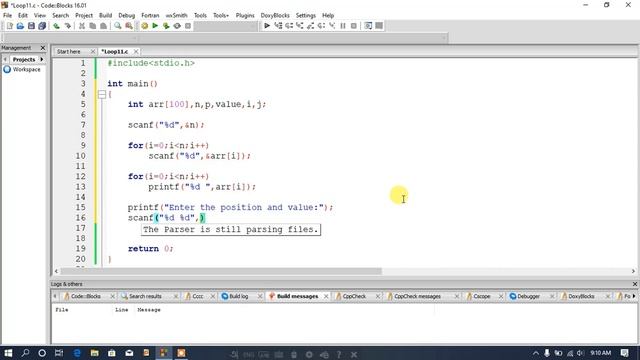
Task: Click the Run to cursor debug icon
Action: 278,26
